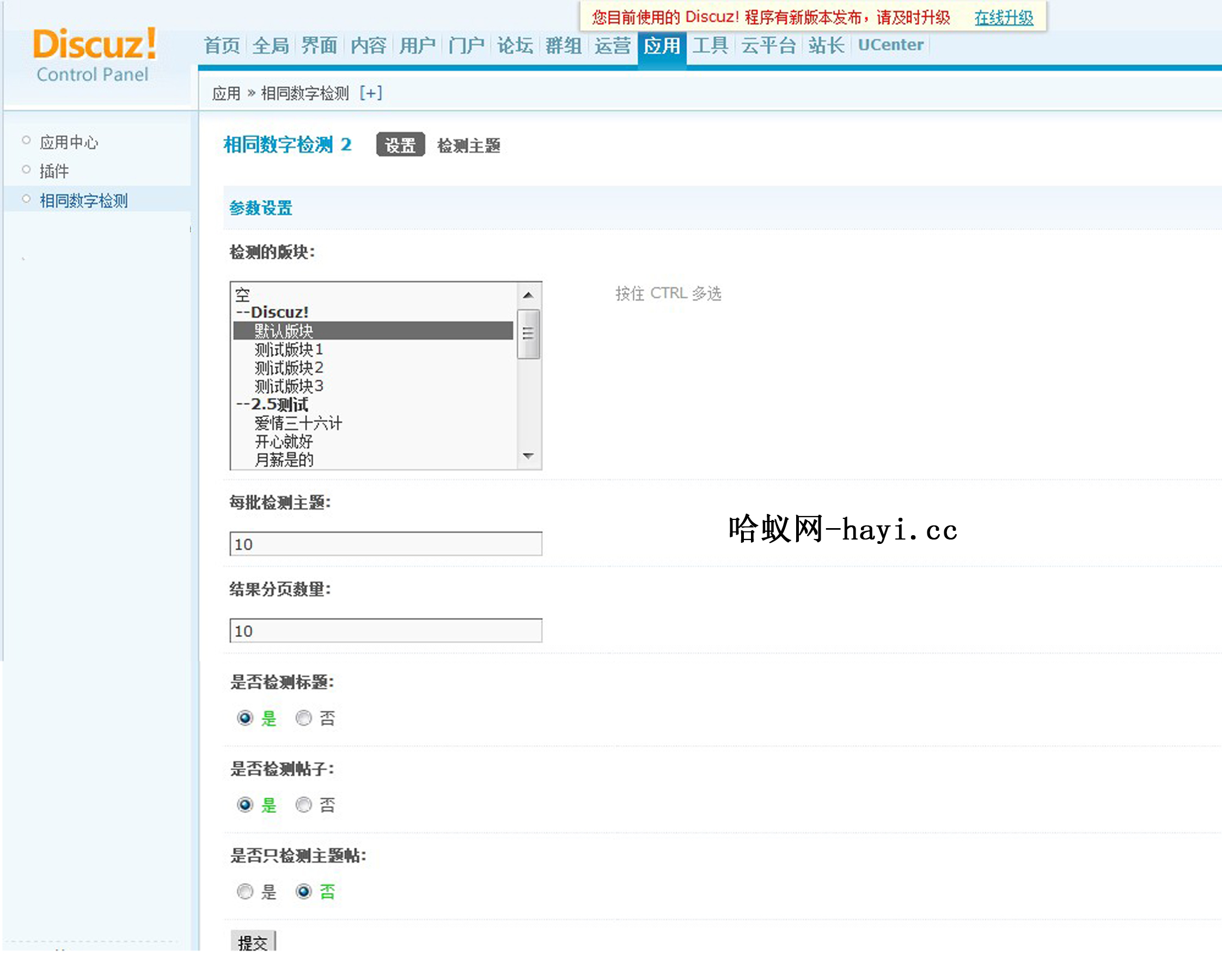Click the forum listbox scrollbar thumb
The image size is (1222, 980).
528,334
